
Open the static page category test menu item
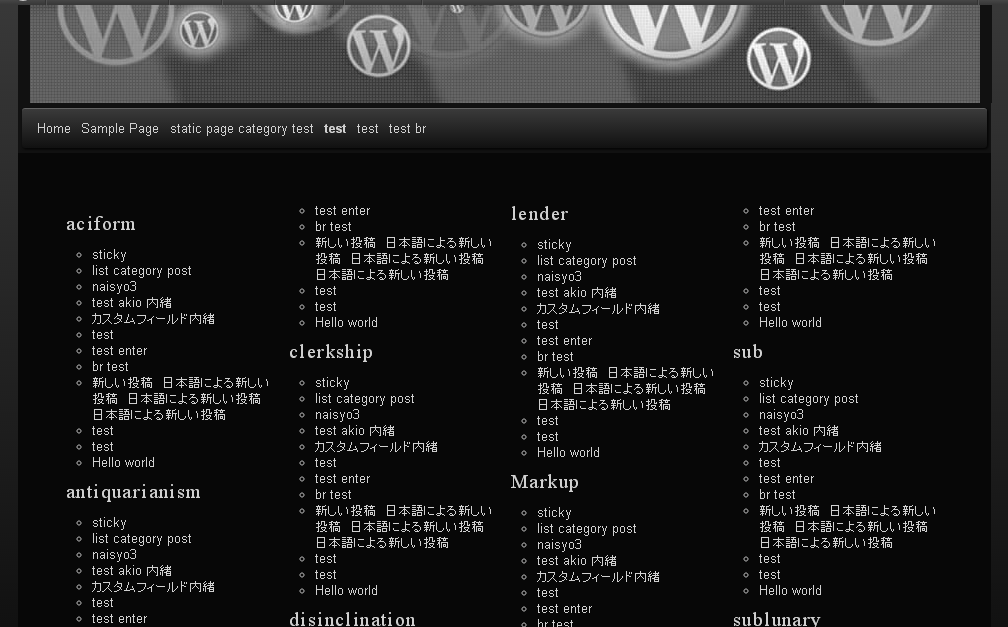tap(242, 129)
